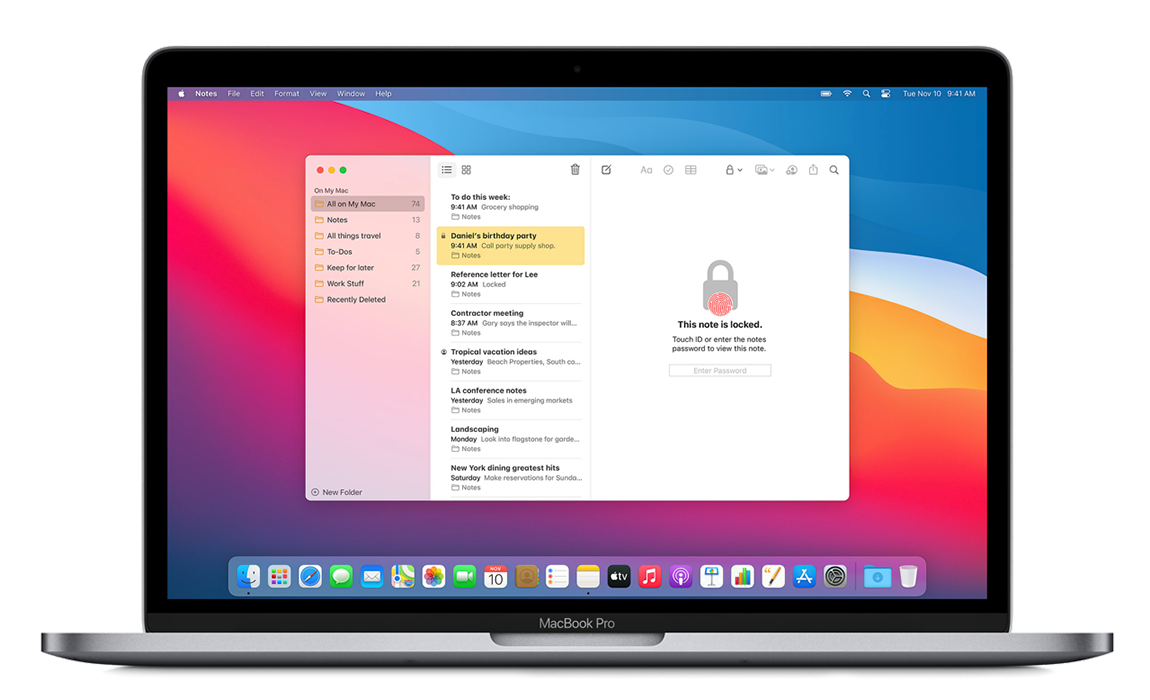
Task: Open Control Center in the menu bar
Action: 886,94
